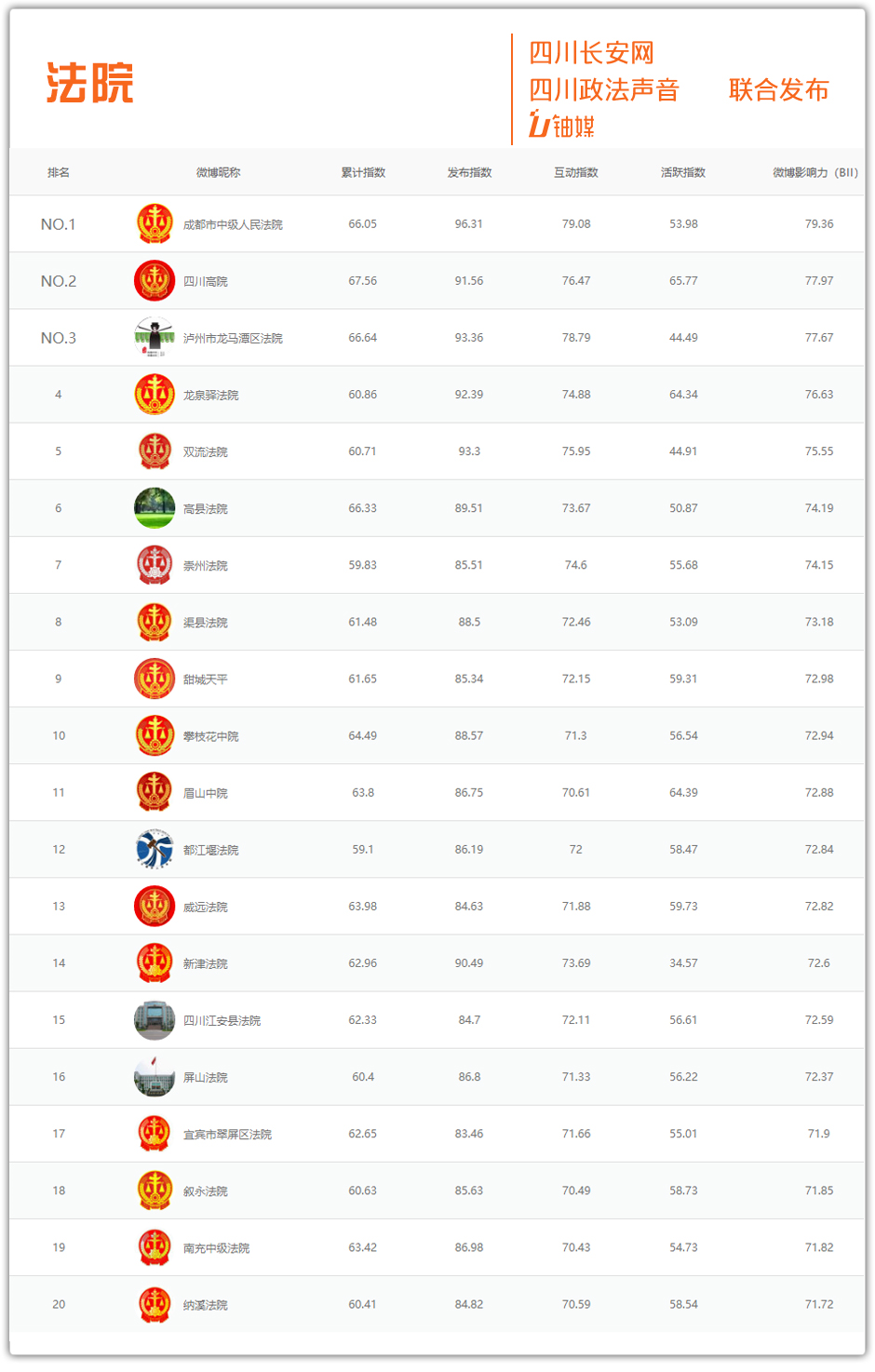Click the 屏山法院 building photo avatar
The width and height of the screenshot is (875, 1372).
click(155, 1077)
